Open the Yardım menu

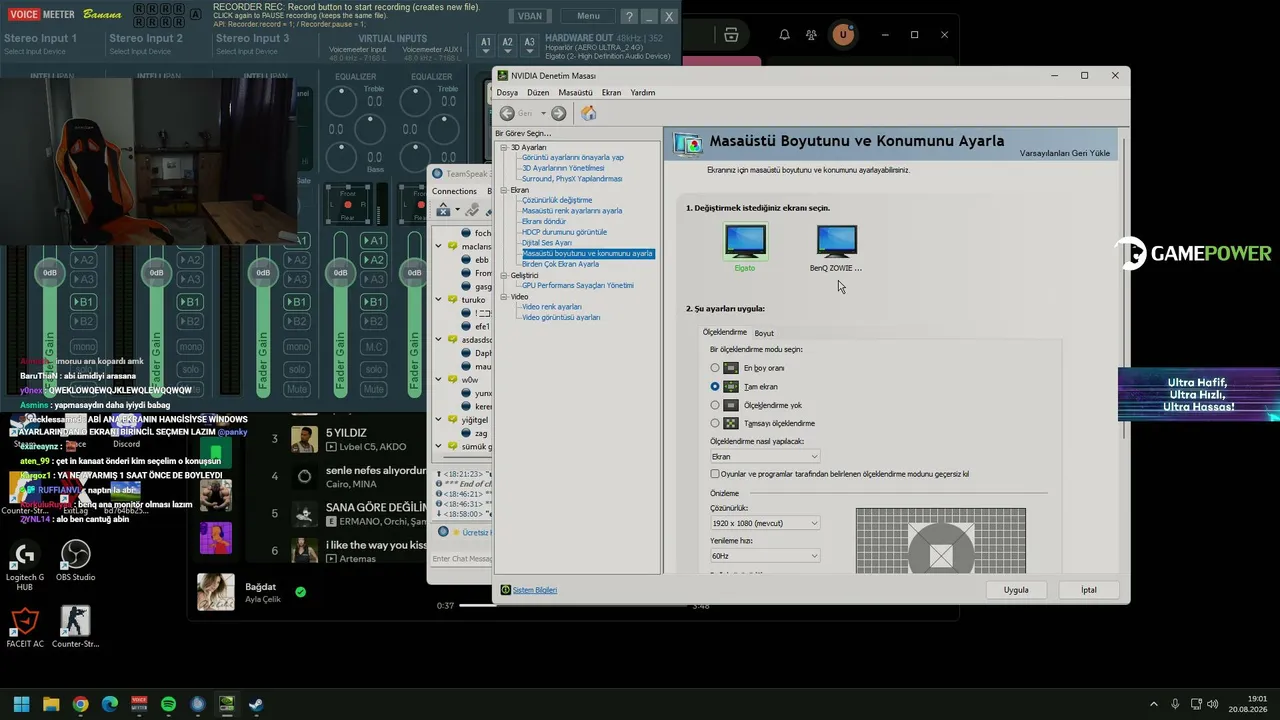coord(643,92)
